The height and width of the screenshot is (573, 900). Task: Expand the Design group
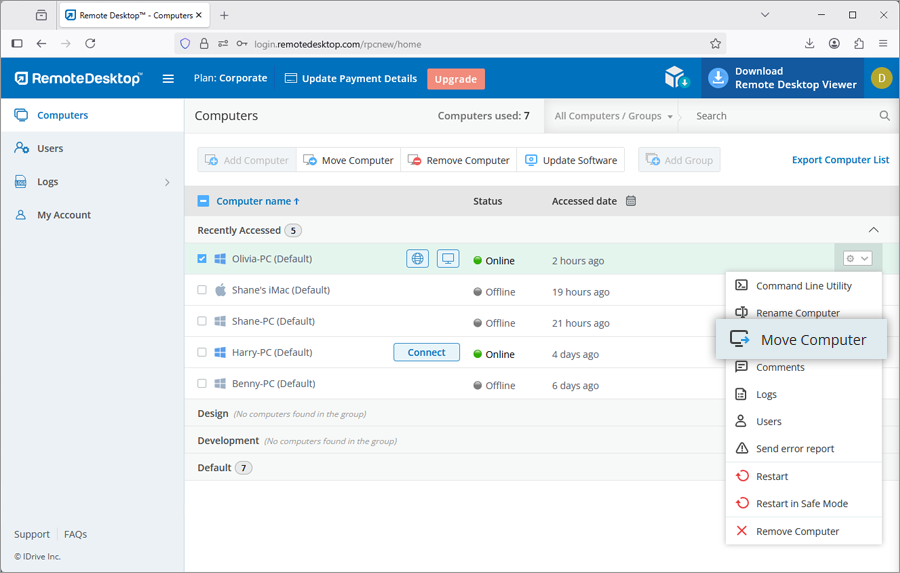coord(213,413)
